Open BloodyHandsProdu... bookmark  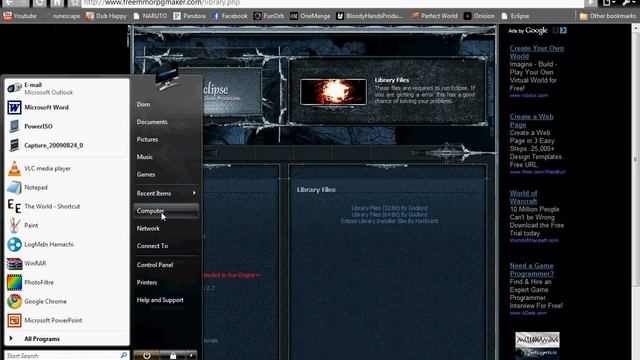tap(369, 16)
